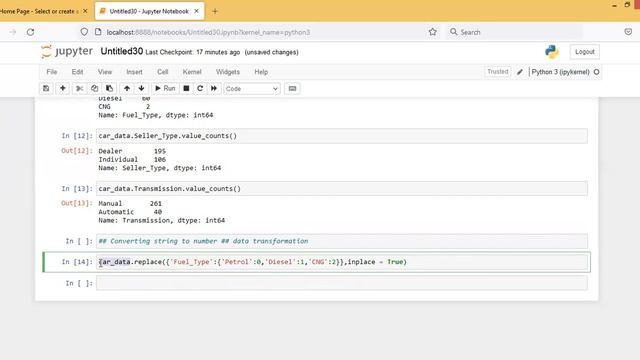This screenshot has height=360, width=640.
Task: Click 'Name: Seller_Type, dtype: int64' text
Action: pyautogui.click(x=160, y=168)
